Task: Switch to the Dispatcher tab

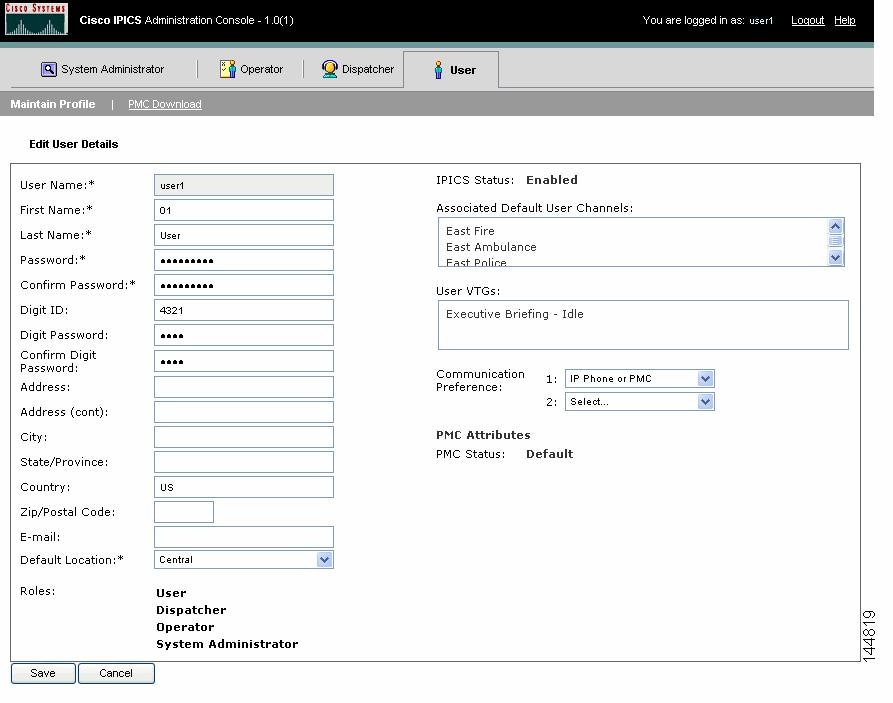Action: click(358, 69)
